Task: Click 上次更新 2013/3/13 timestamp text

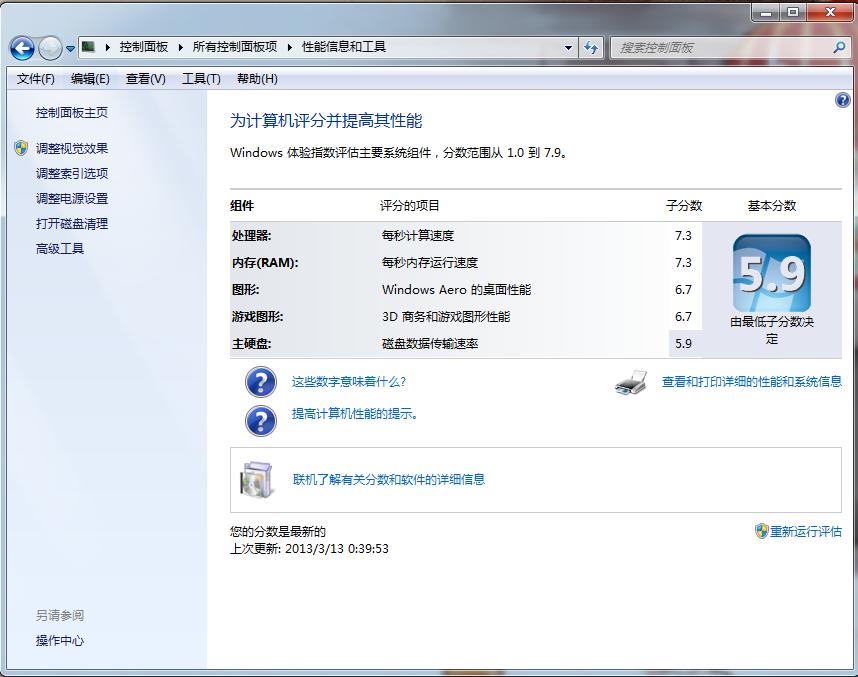Action: coord(309,548)
